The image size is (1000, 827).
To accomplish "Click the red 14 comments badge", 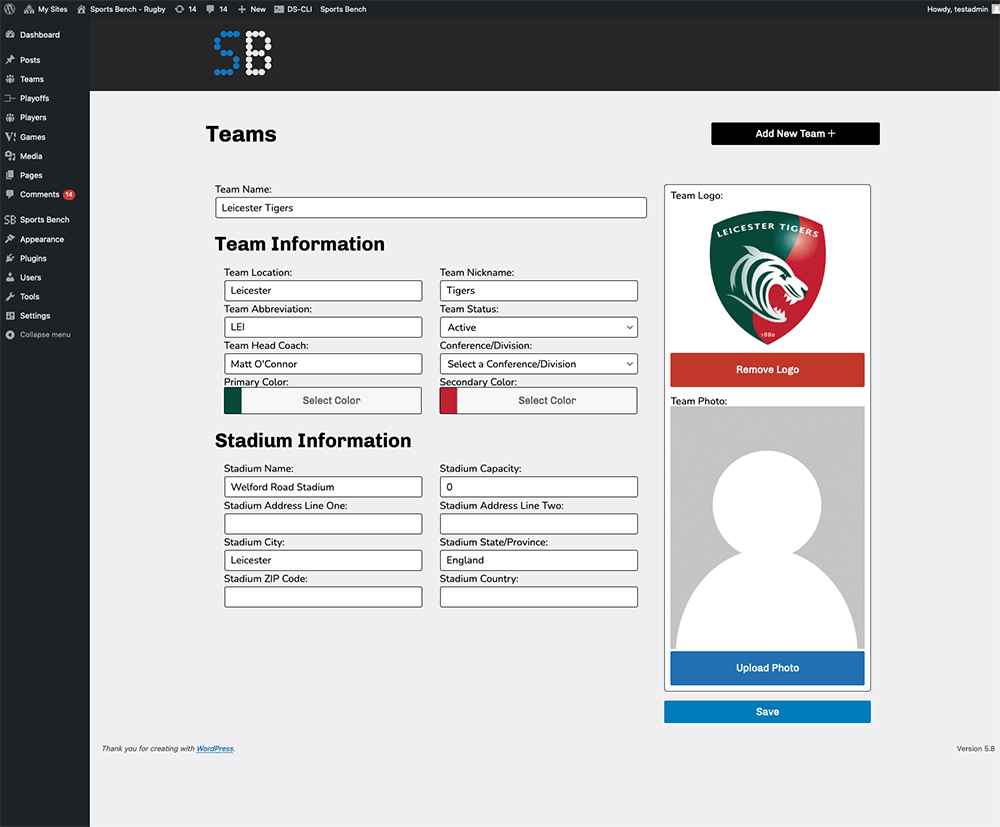I will (x=69, y=194).
